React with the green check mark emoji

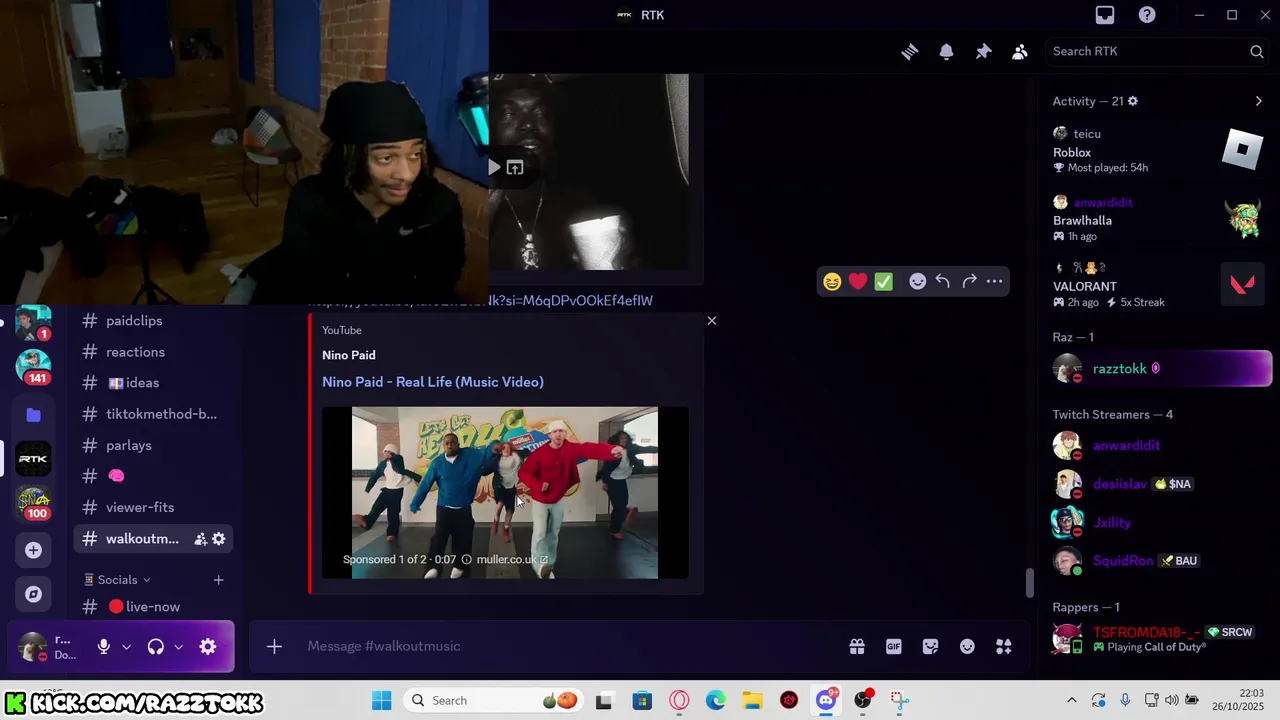tap(884, 282)
